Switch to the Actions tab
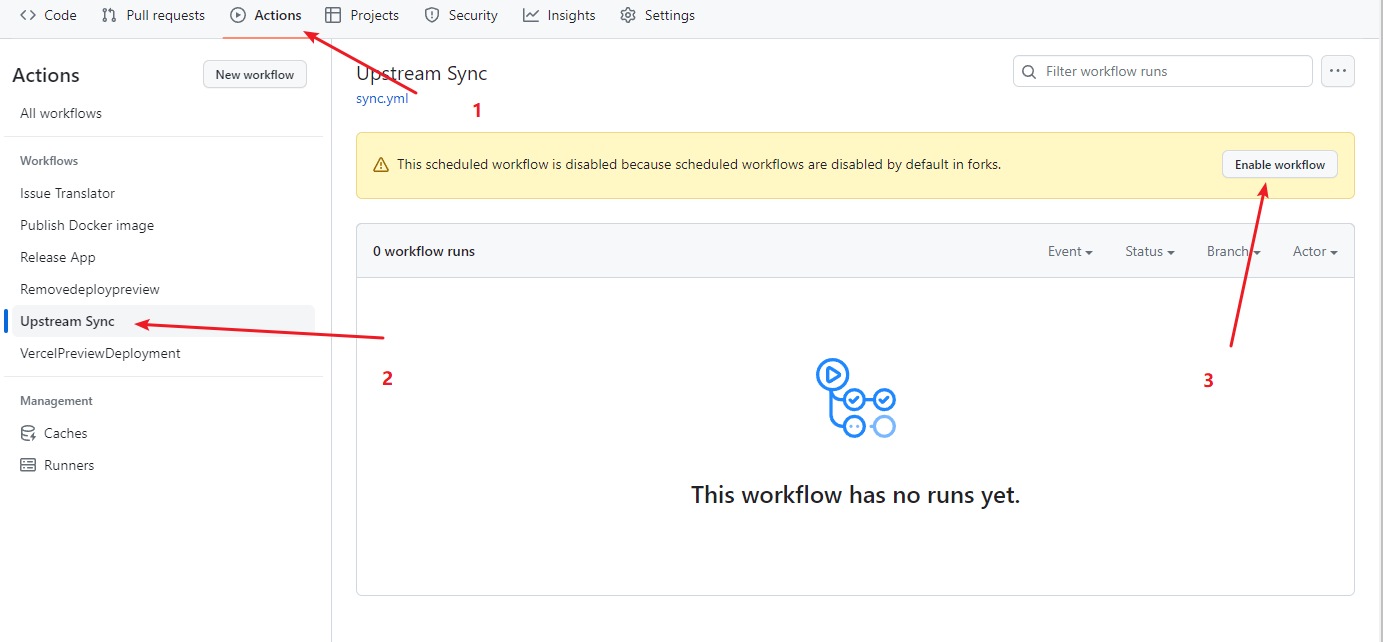This screenshot has height=642, width=1383. pyautogui.click(x=266, y=15)
